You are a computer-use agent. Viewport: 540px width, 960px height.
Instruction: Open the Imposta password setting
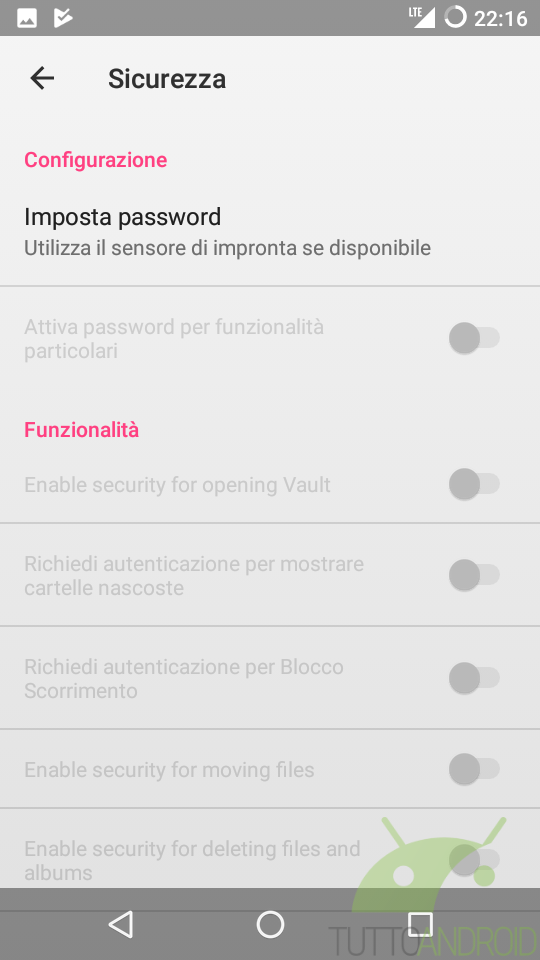[270, 232]
